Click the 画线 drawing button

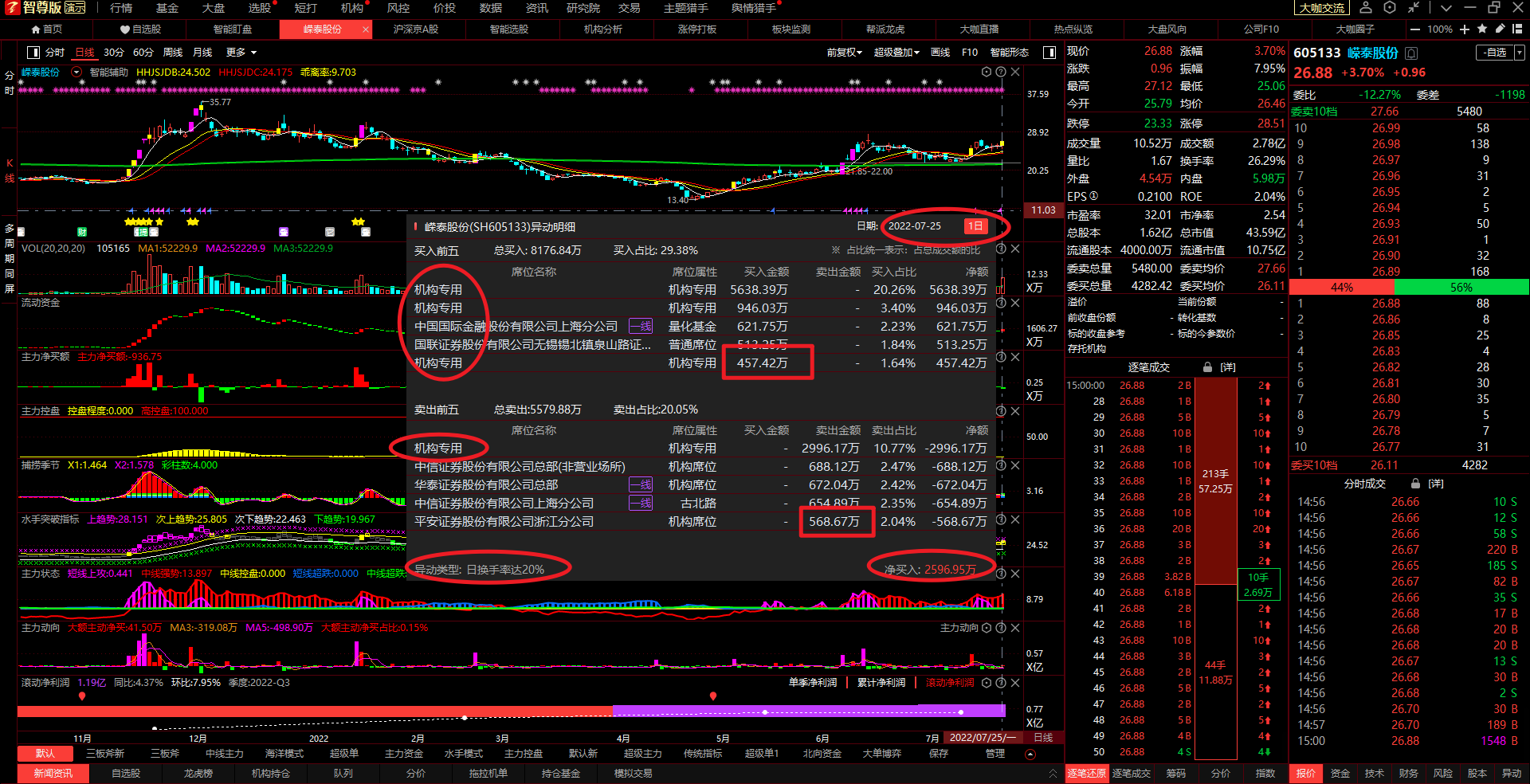[x=940, y=53]
